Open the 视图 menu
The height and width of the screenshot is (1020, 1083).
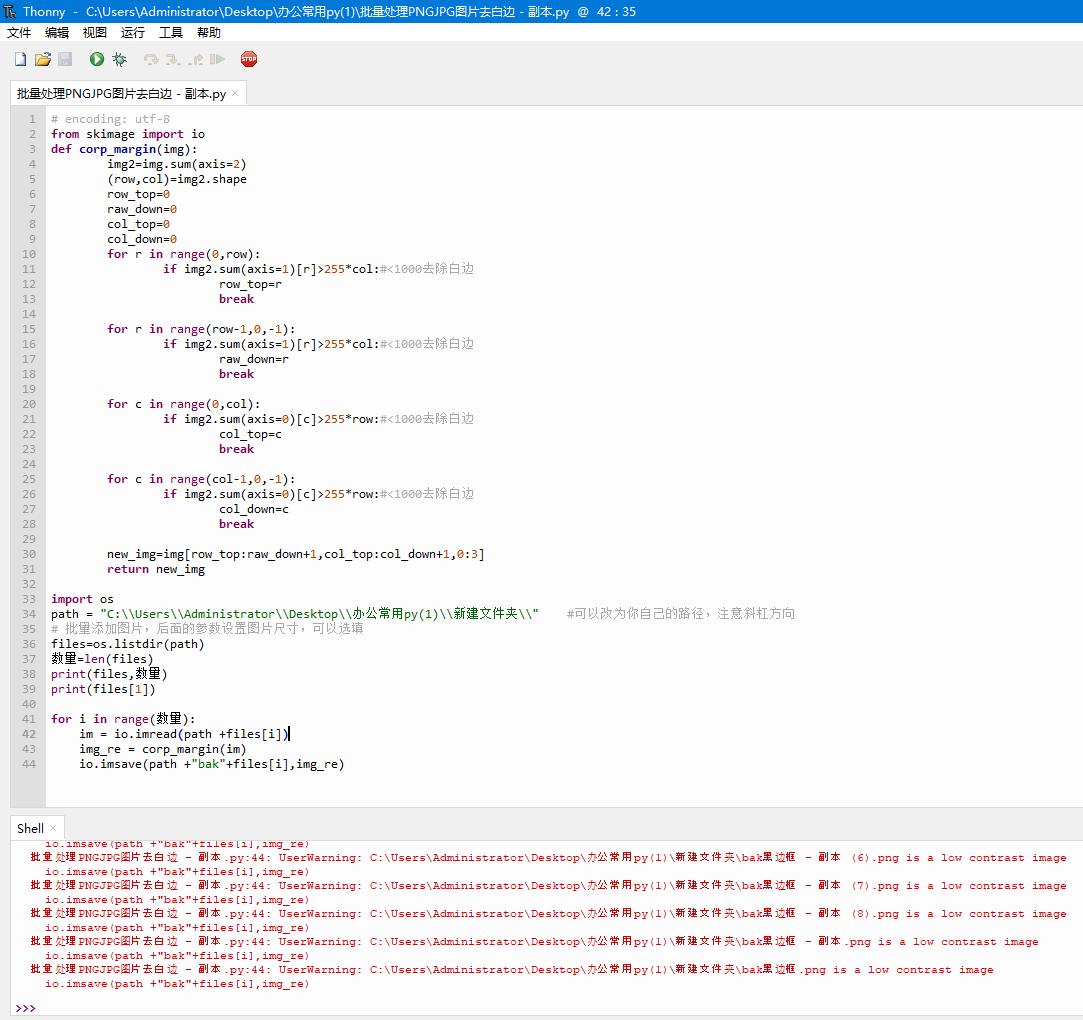tap(94, 32)
